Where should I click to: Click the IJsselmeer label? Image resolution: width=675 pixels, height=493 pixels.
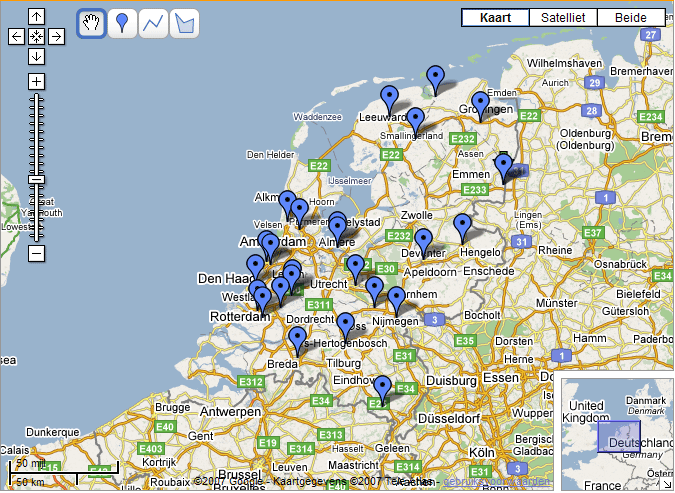350,181
